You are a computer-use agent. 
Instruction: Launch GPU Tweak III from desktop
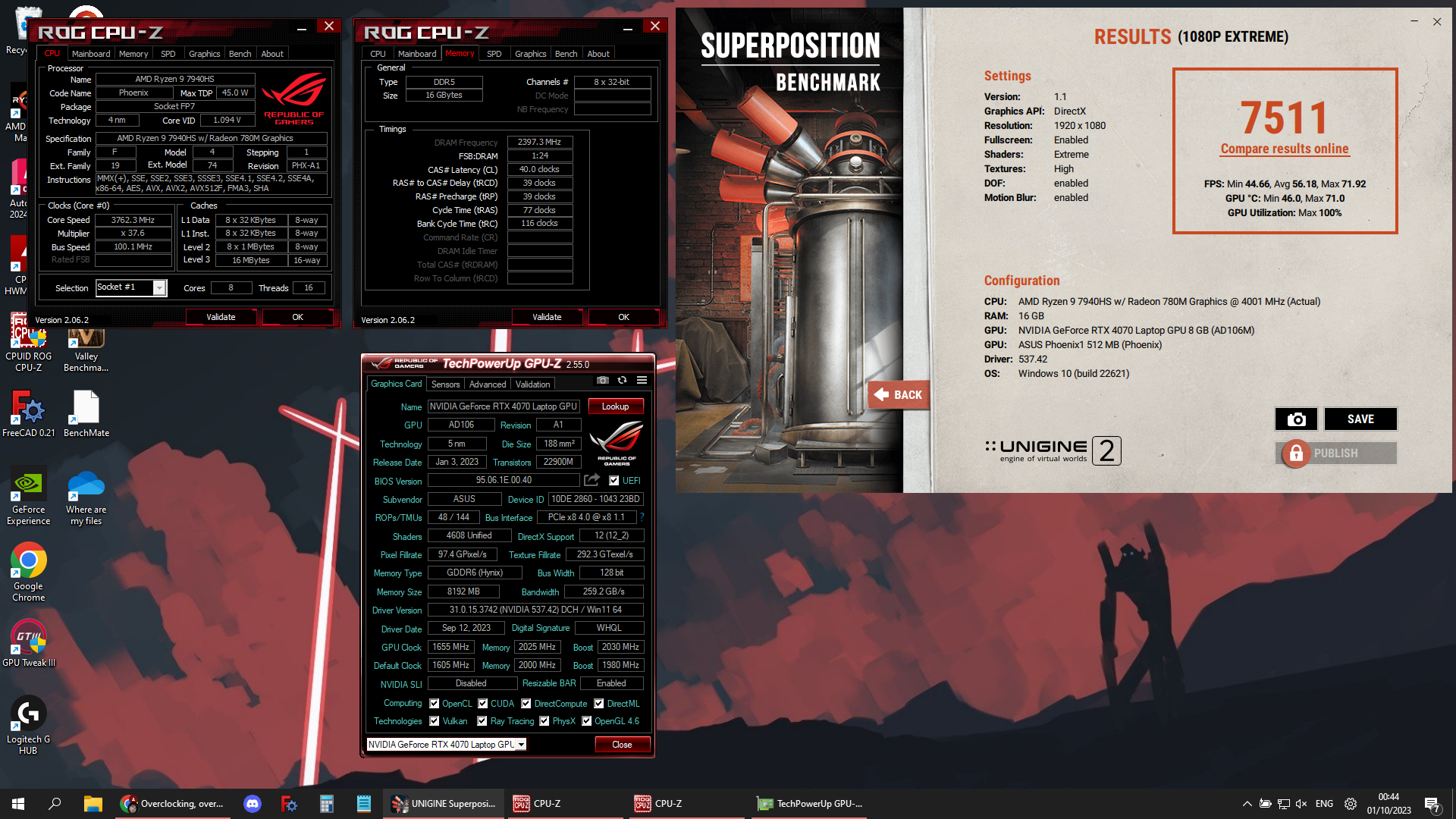point(29,644)
